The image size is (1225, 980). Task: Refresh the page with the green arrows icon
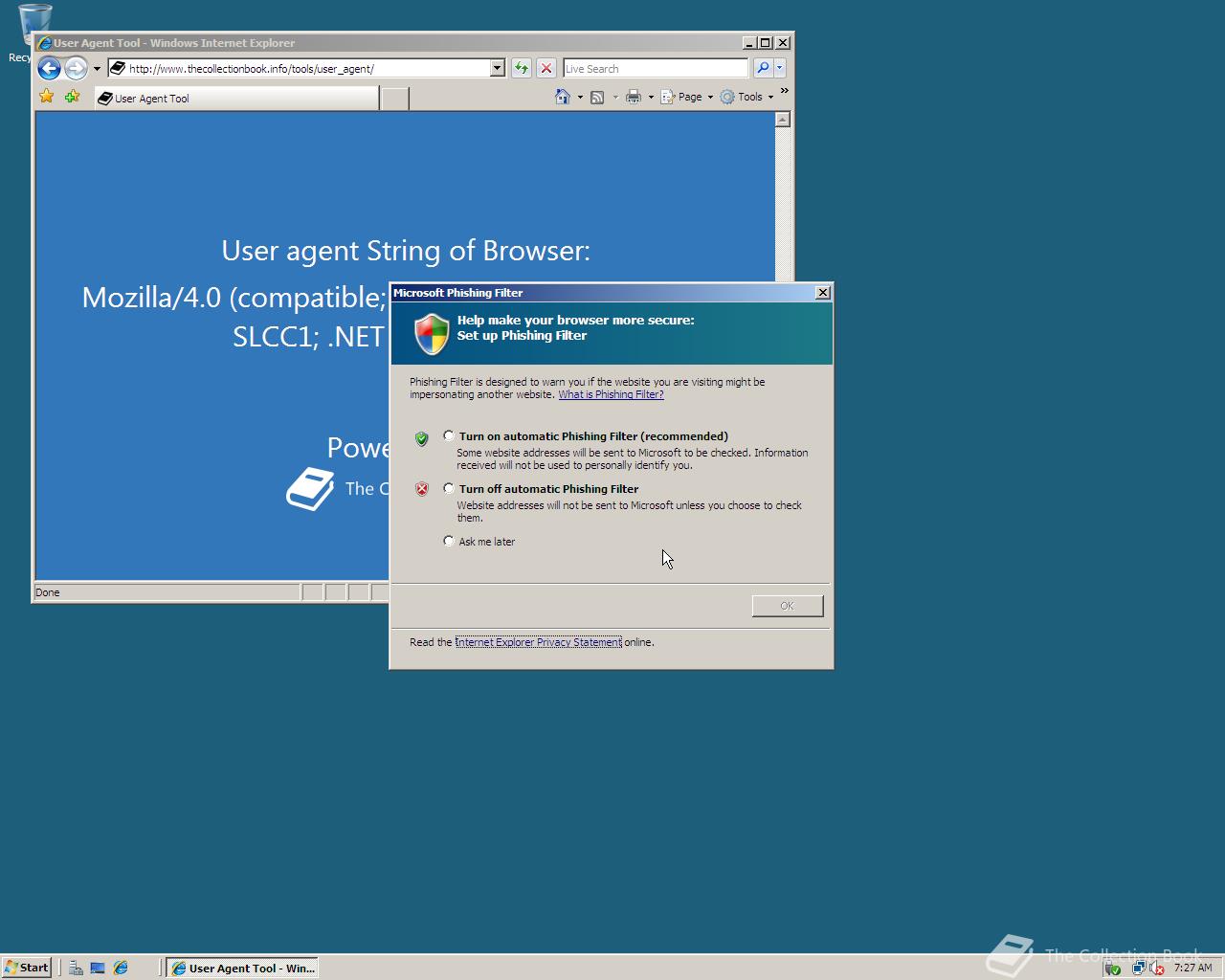[521, 68]
